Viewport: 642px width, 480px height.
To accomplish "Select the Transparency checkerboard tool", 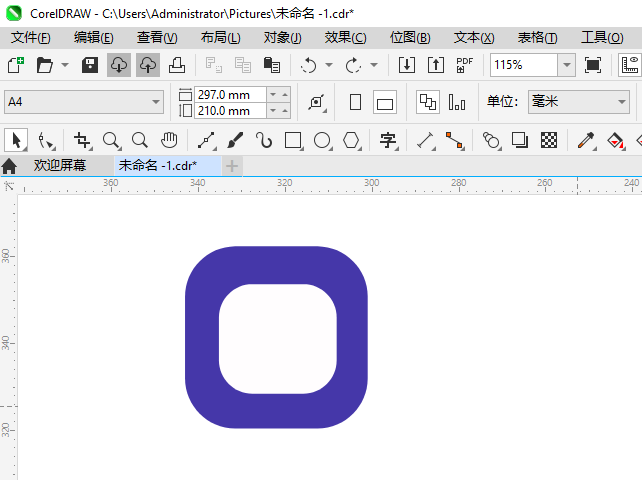I will [549, 140].
